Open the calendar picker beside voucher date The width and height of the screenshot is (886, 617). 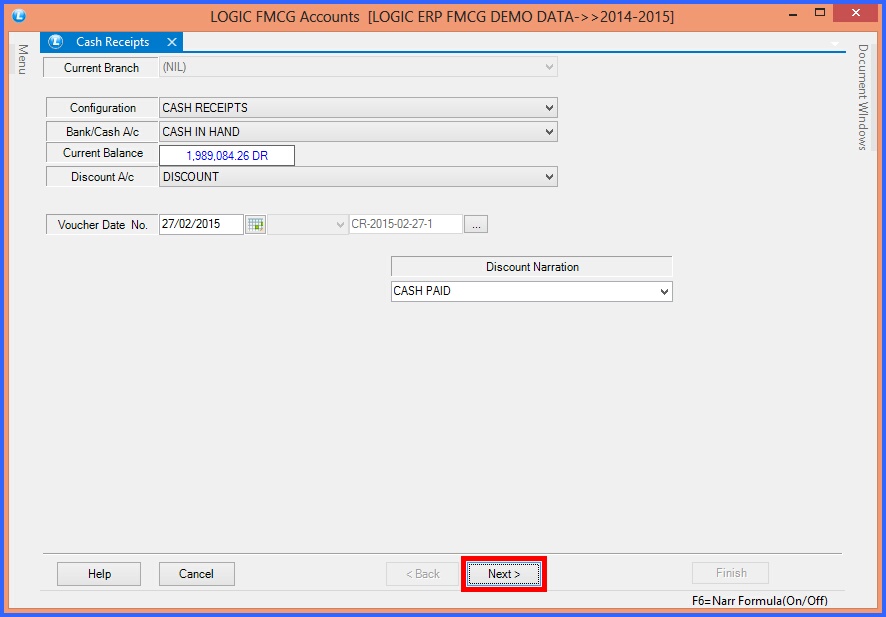[x=255, y=224]
